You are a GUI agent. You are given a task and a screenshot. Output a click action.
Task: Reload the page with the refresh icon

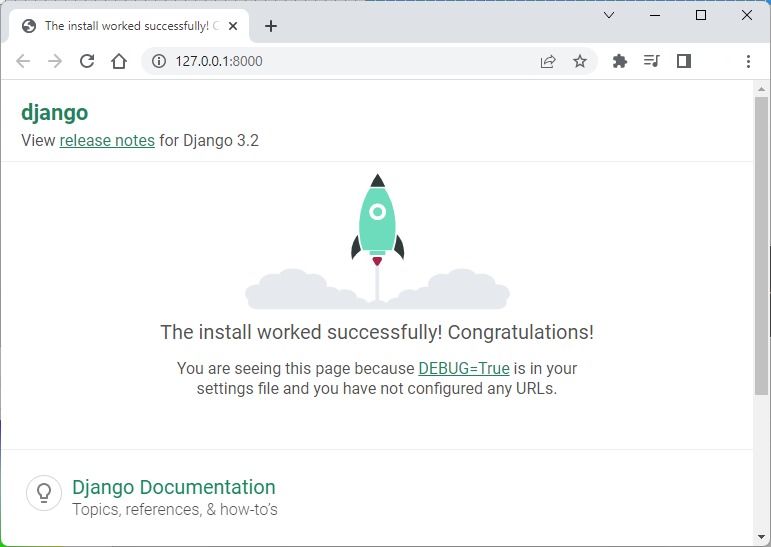pyautogui.click(x=87, y=61)
